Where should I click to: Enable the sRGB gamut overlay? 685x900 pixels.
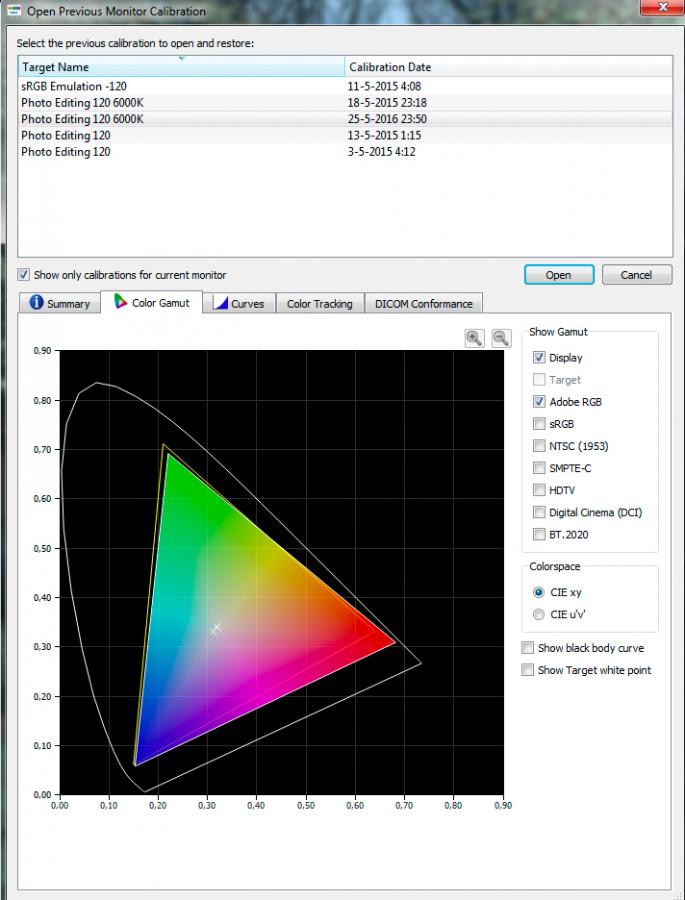point(539,424)
